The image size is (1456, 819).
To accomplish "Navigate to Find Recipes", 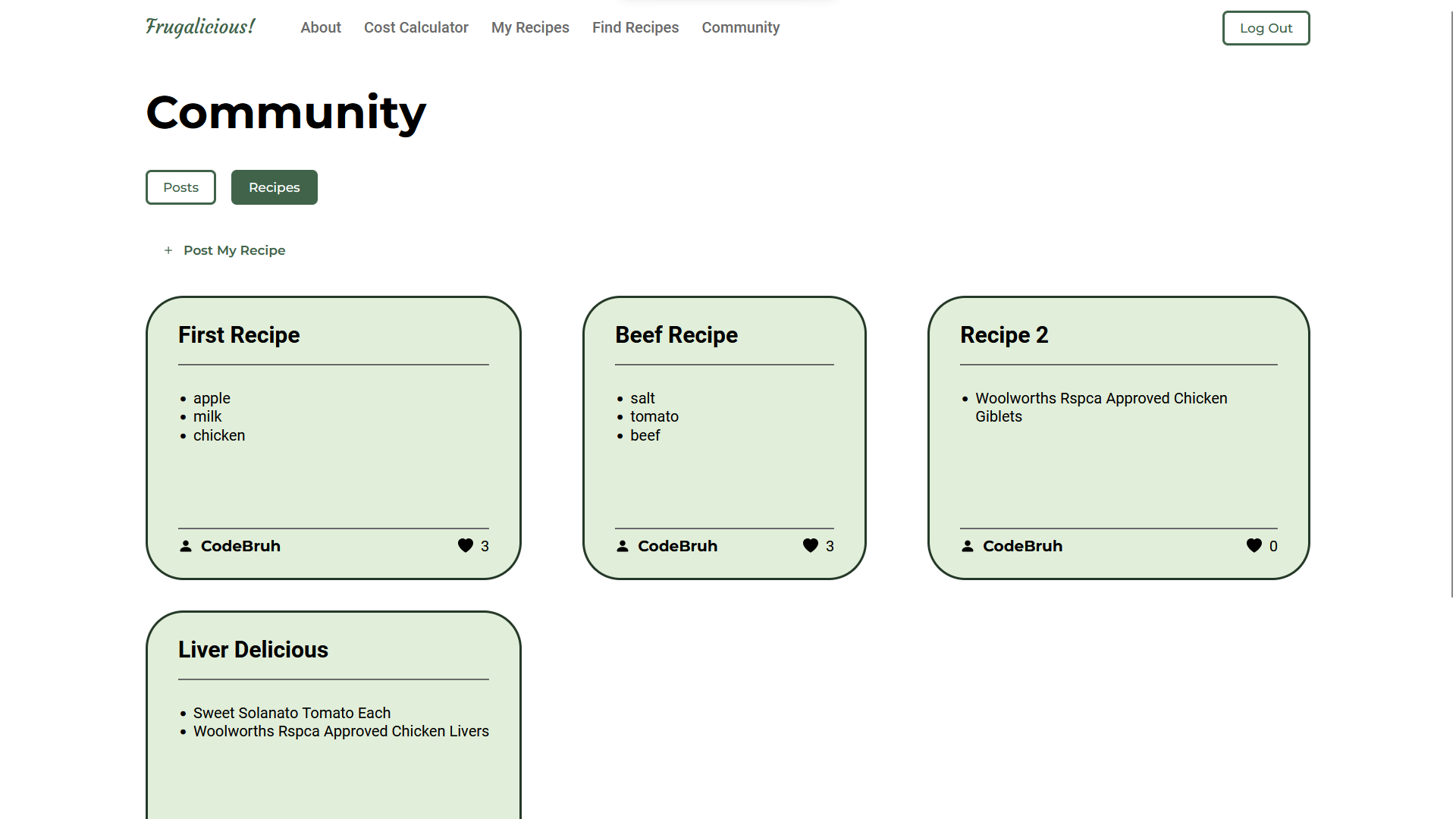I will pos(635,27).
